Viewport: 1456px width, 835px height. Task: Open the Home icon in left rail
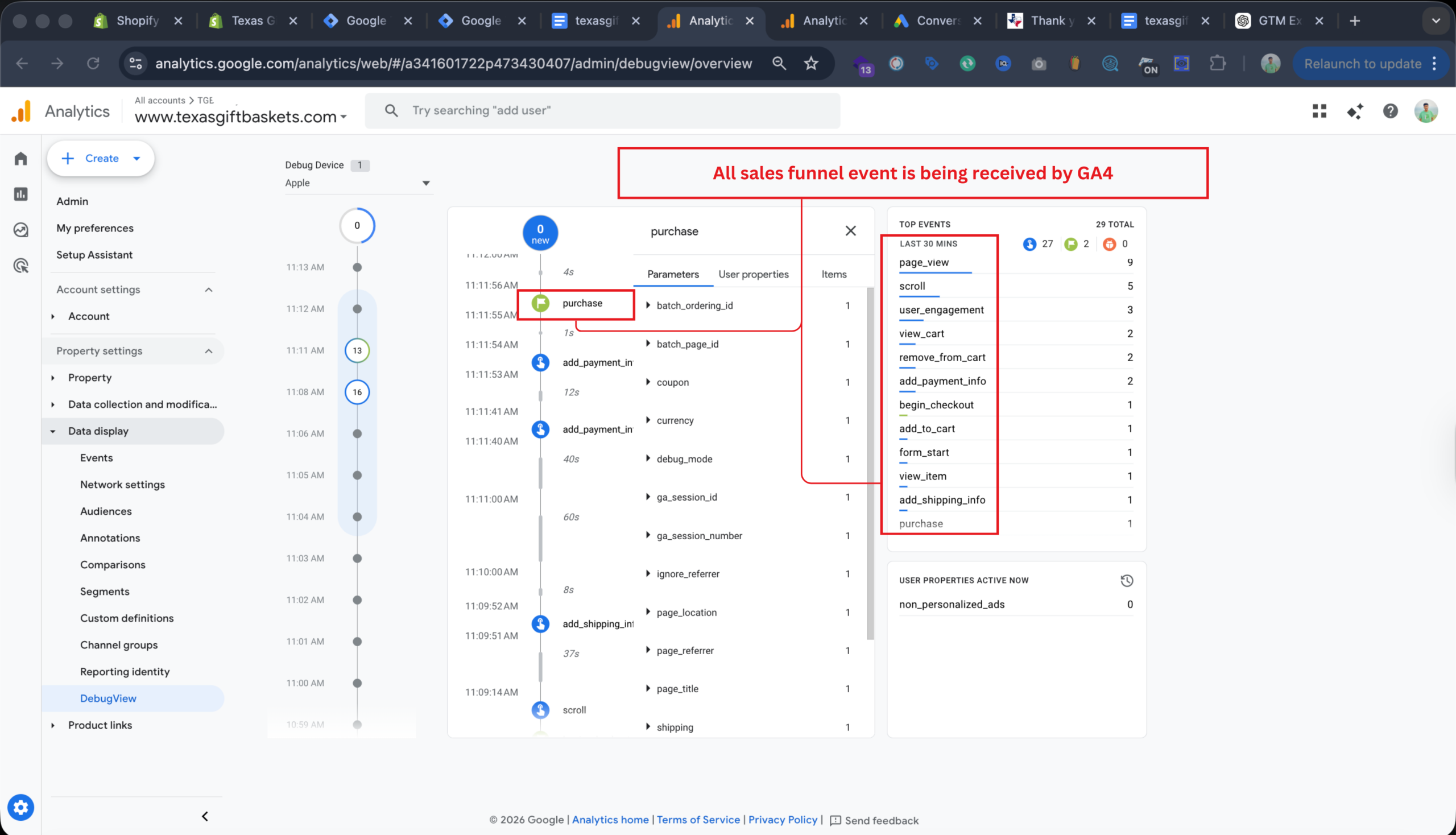click(21, 158)
